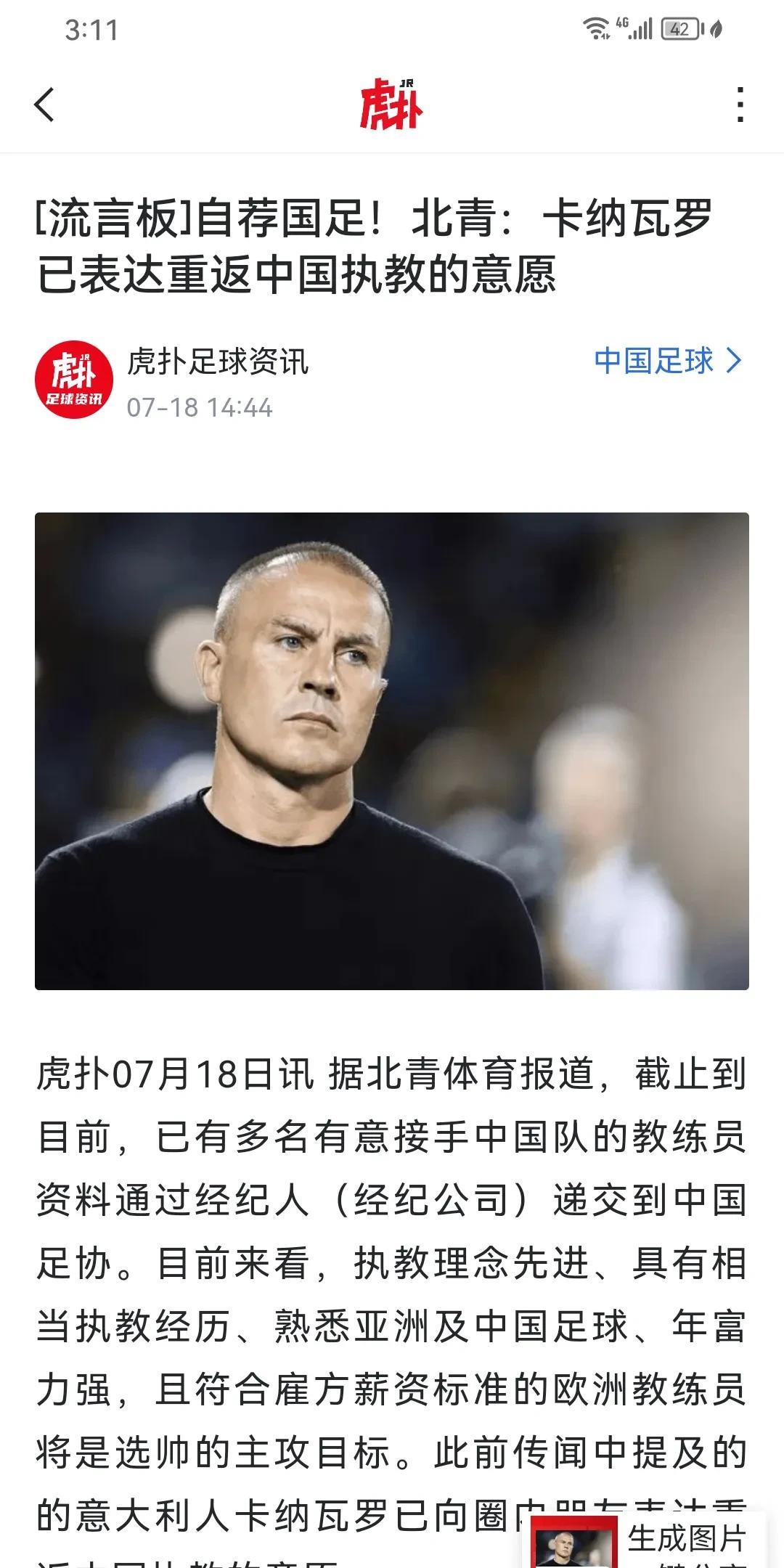Screen dimensions: 784x1568
Task: Open the 虎扑足球资讯 author name
Action: pos(218,362)
